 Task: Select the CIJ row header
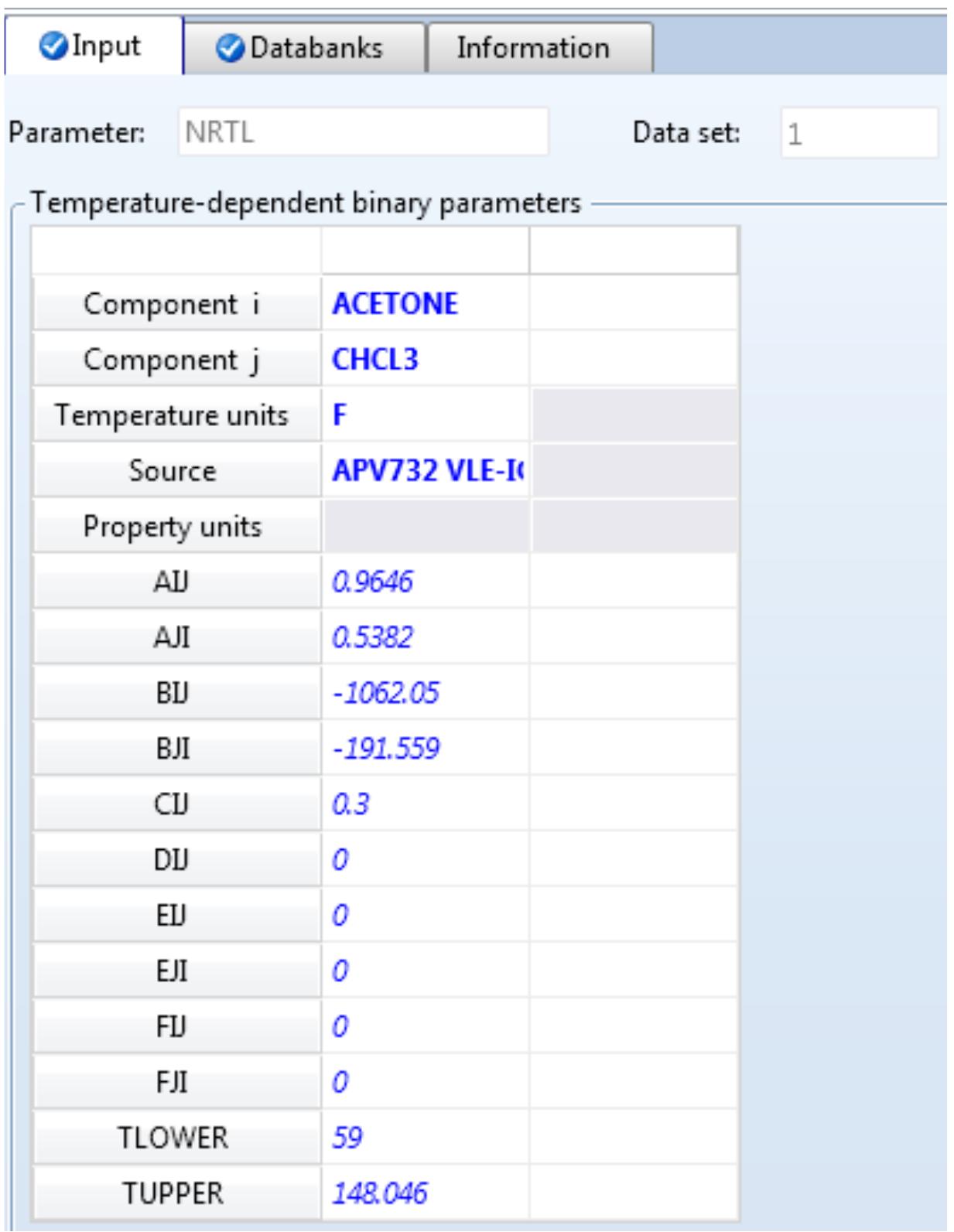point(176,804)
